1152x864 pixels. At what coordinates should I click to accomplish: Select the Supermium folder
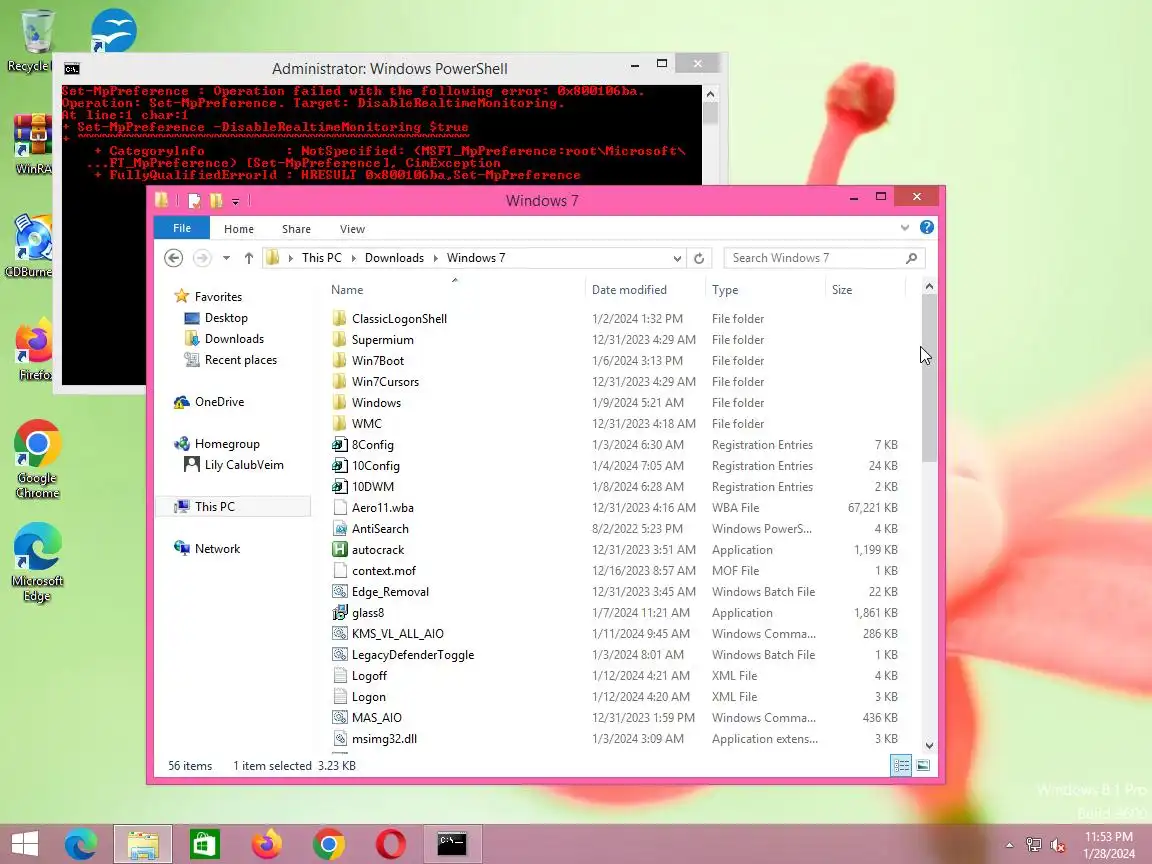382,340
